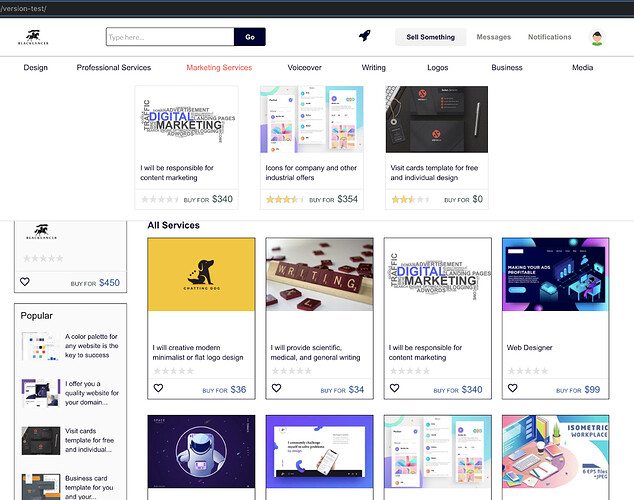The height and width of the screenshot is (500, 634).
Task: Open astronaut space illustration thumbnail
Action: 201,451
